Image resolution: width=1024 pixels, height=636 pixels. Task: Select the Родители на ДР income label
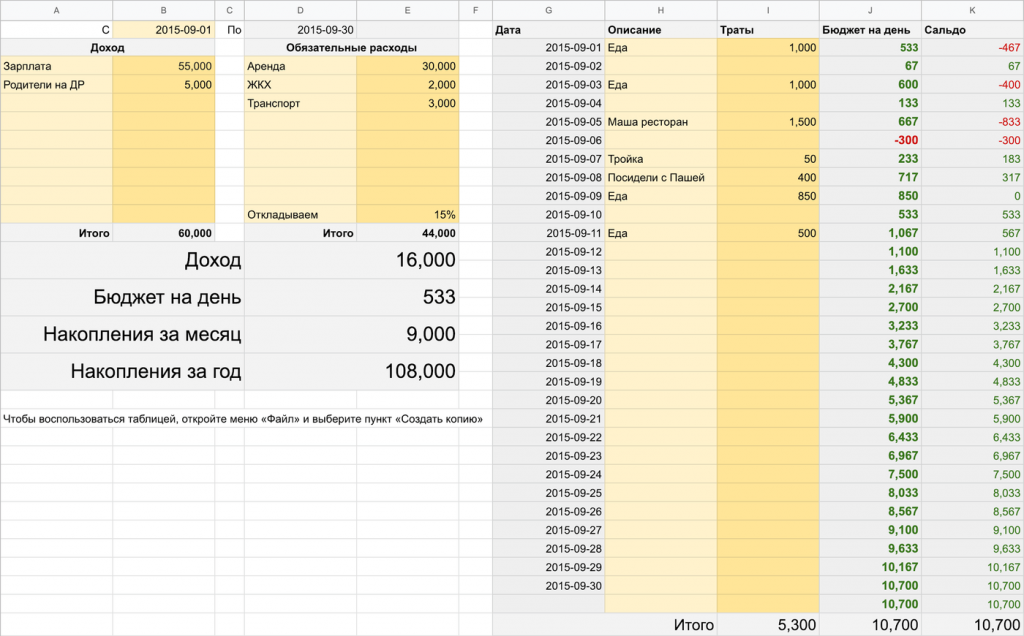tap(56, 85)
